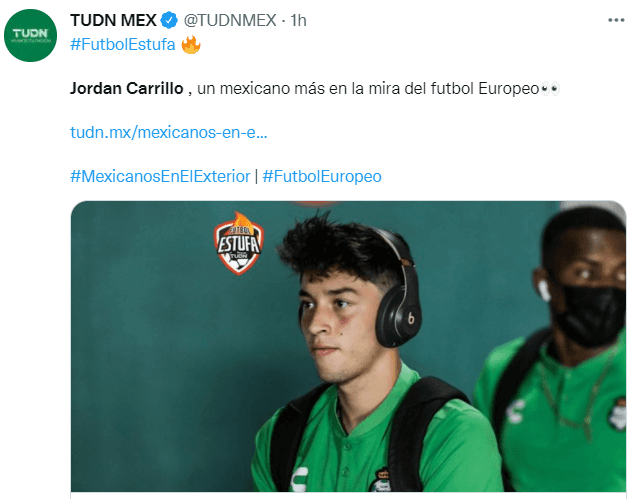Image resolution: width=636 pixels, height=499 pixels.
Task: Click the @TUDNMEX handle
Action: tap(230, 20)
